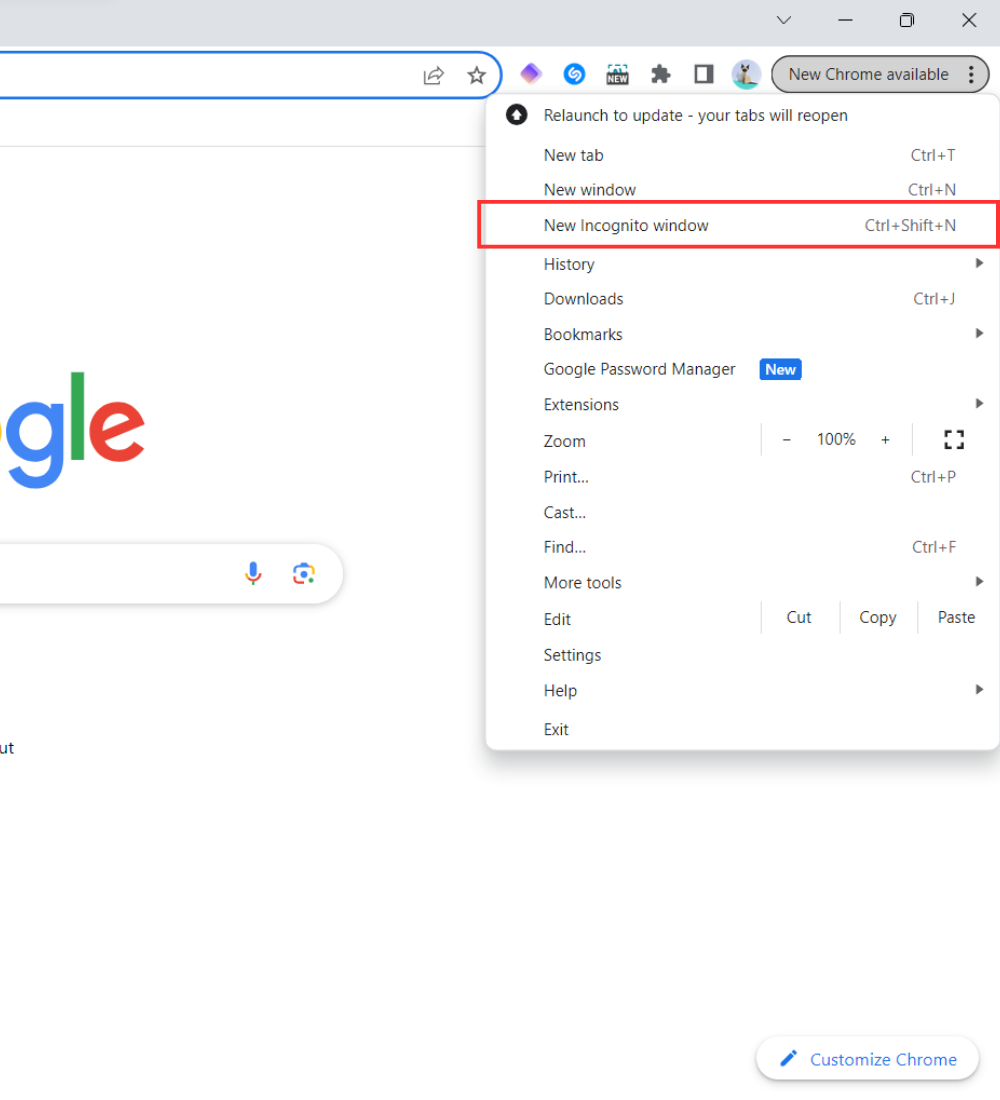This screenshot has width=1000, height=1100.
Task: Open the Shazam extension icon
Action: 574,74
